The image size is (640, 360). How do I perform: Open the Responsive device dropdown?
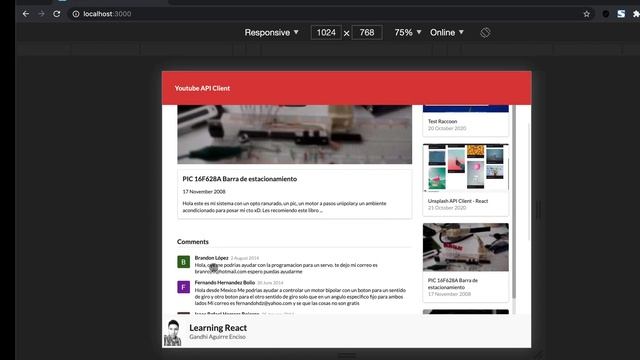[x=271, y=33]
